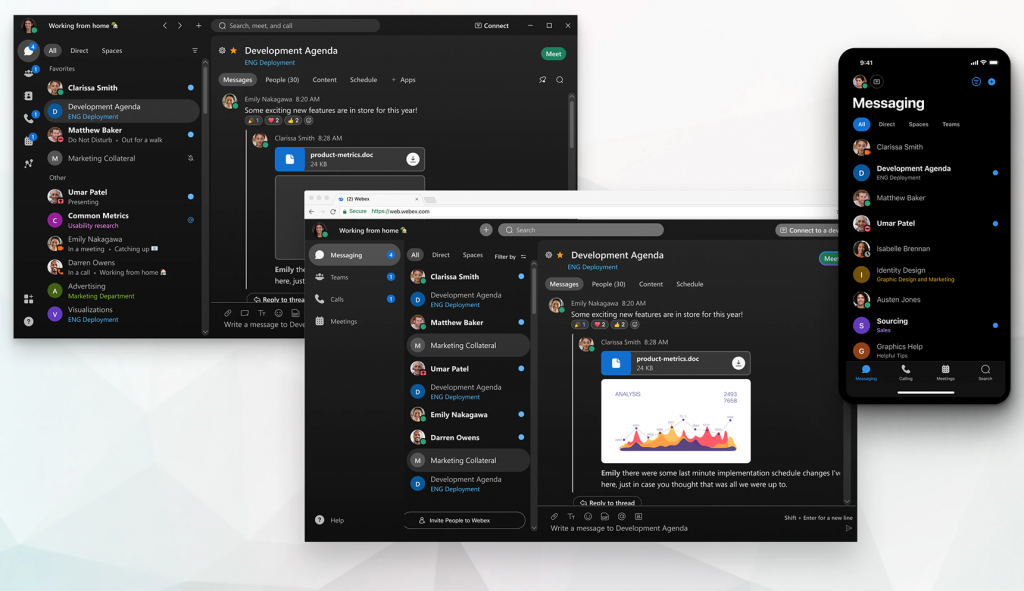Click Reply to thread in browser window
This screenshot has height=591, width=1024.
607,503
